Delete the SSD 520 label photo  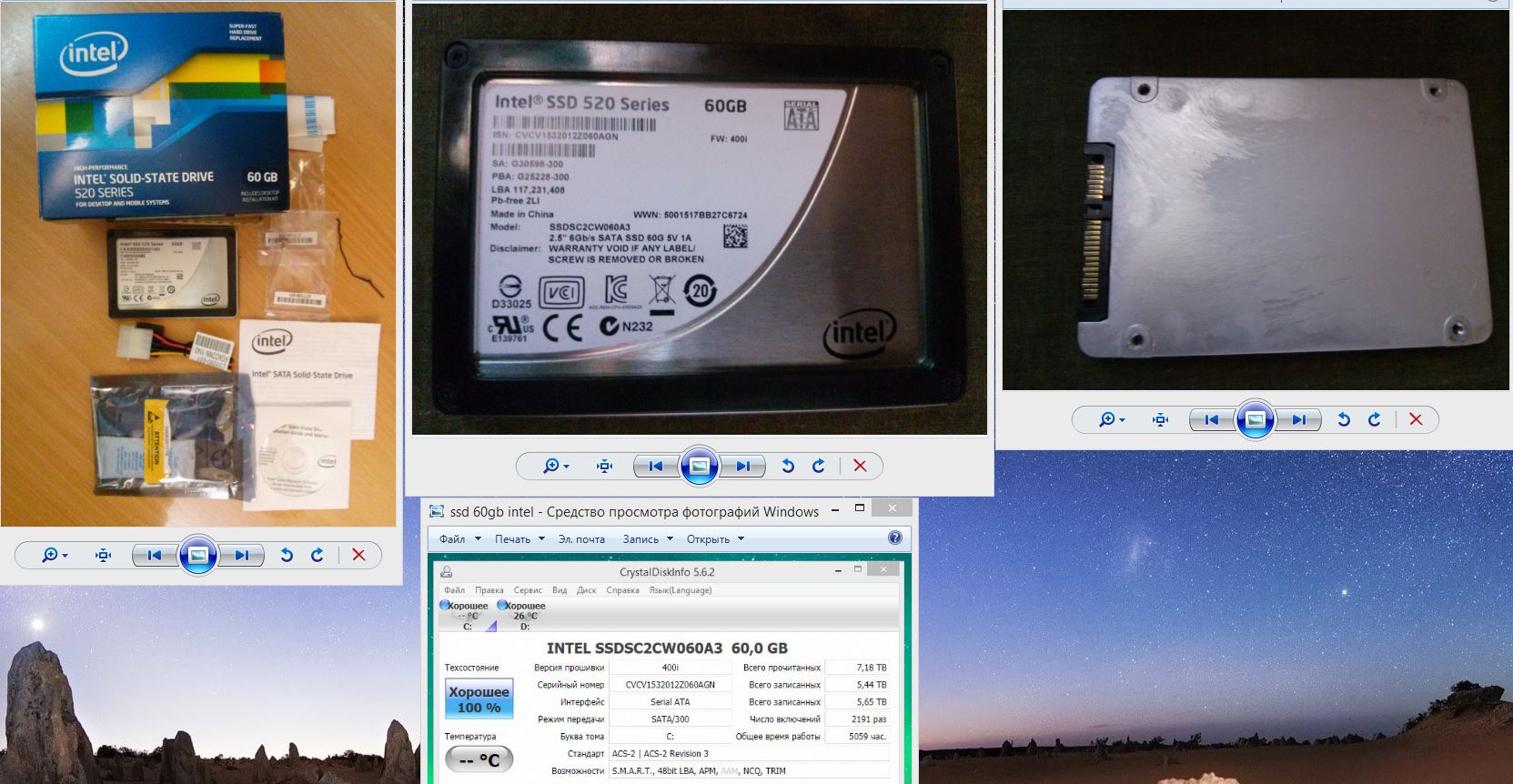tap(860, 466)
